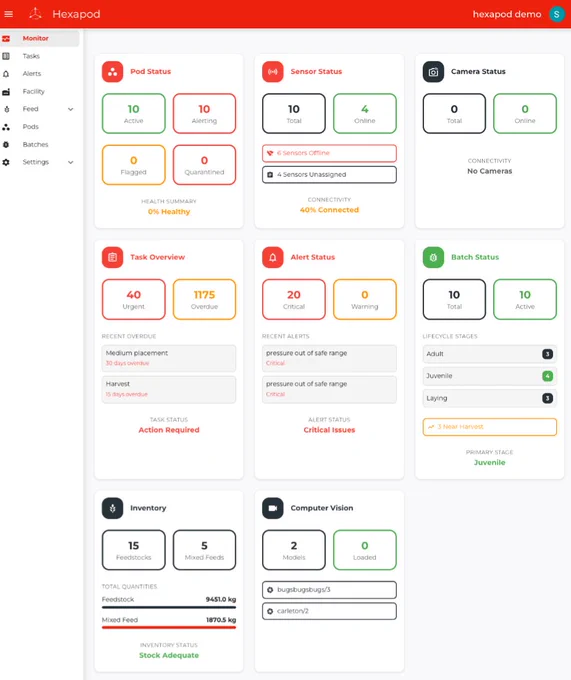The width and height of the screenshot is (571, 680).
Task: Click the sensors unassigned icon
Action: (270, 175)
